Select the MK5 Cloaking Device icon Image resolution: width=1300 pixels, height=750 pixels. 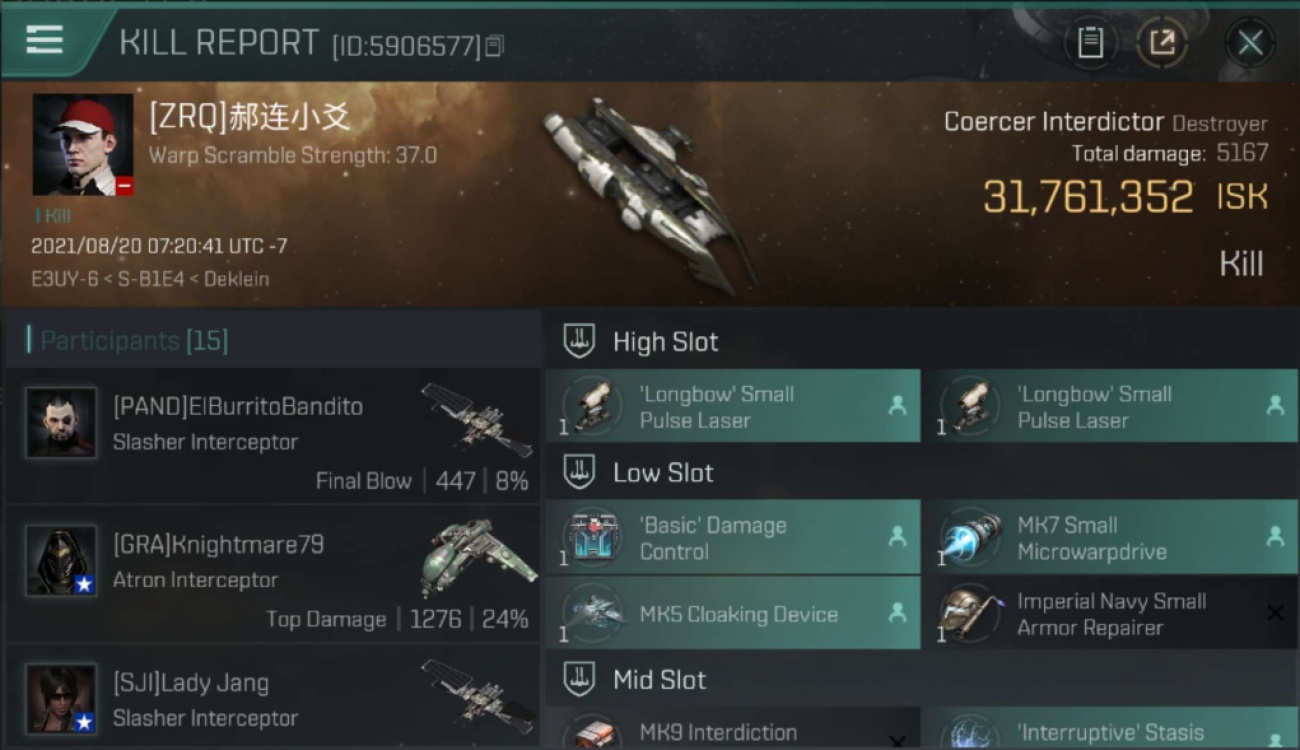pyautogui.click(x=593, y=613)
